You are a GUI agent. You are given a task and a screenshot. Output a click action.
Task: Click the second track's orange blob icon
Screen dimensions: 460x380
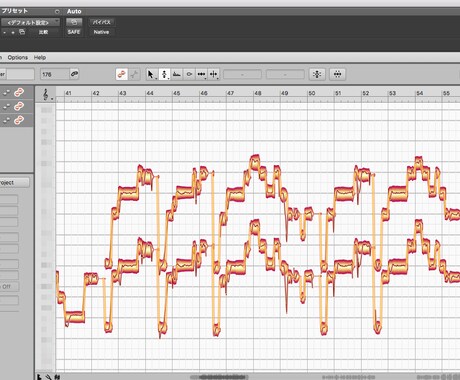[19, 107]
